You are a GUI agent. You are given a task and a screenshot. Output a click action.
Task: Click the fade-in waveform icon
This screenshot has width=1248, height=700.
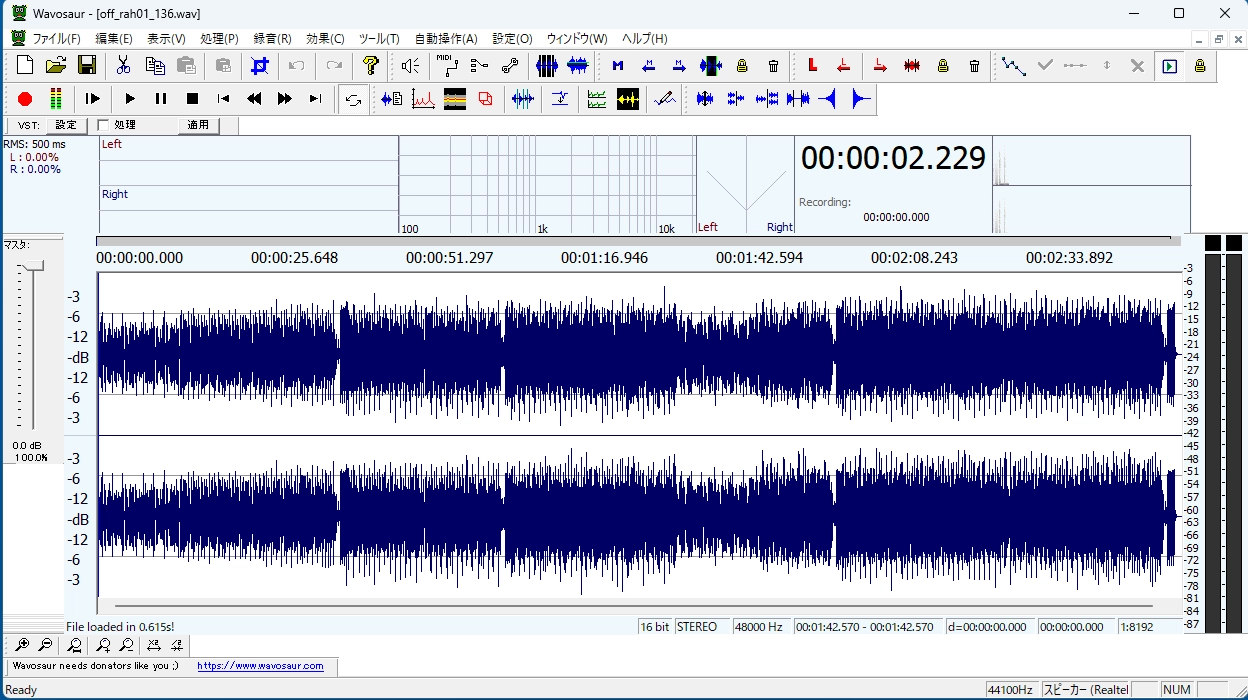tap(828, 99)
